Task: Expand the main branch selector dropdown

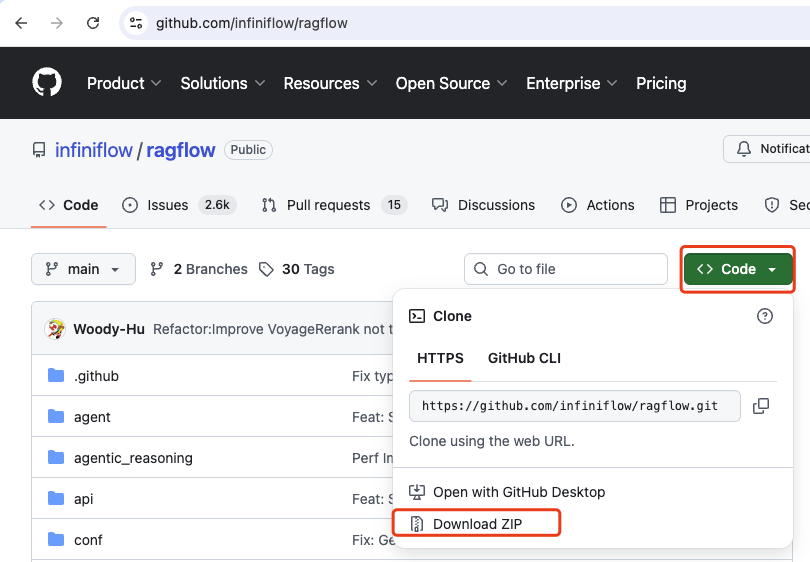Action: pos(83,269)
